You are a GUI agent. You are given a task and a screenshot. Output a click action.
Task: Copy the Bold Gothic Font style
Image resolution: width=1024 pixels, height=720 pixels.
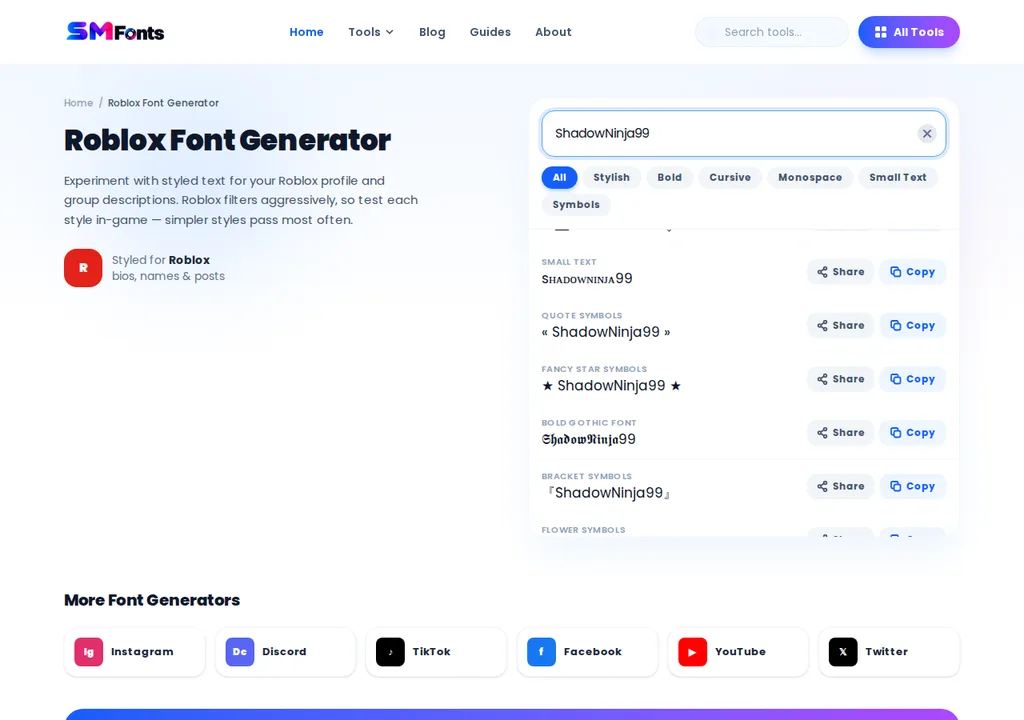(912, 433)
